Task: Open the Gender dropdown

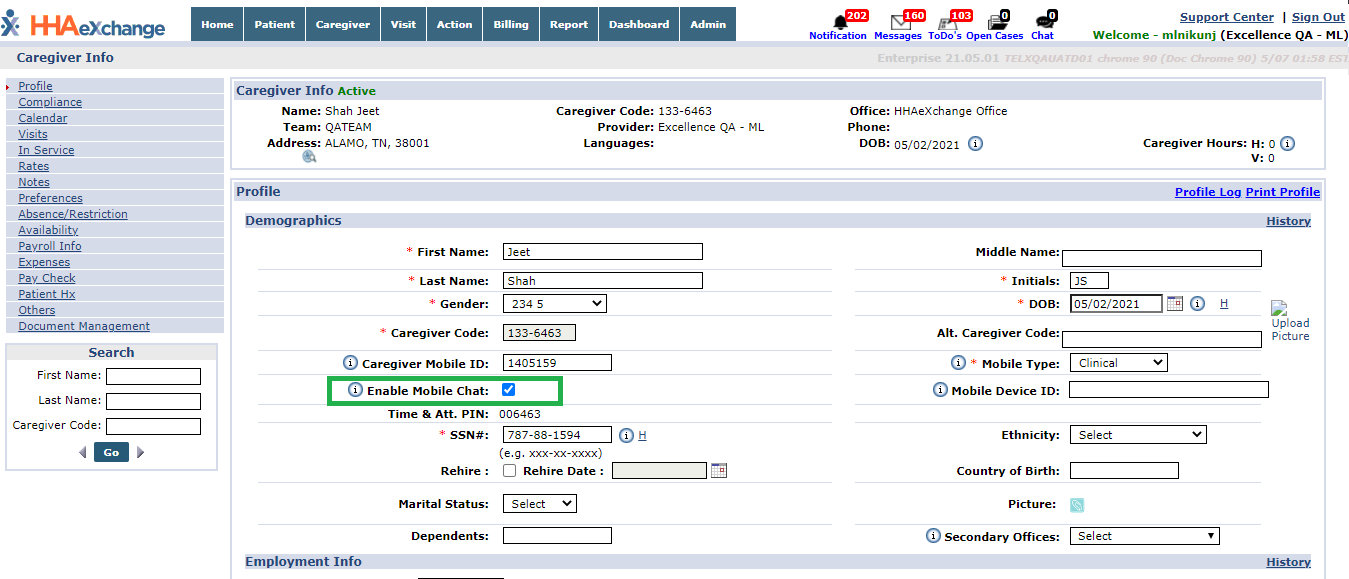Action: [554, 304]
